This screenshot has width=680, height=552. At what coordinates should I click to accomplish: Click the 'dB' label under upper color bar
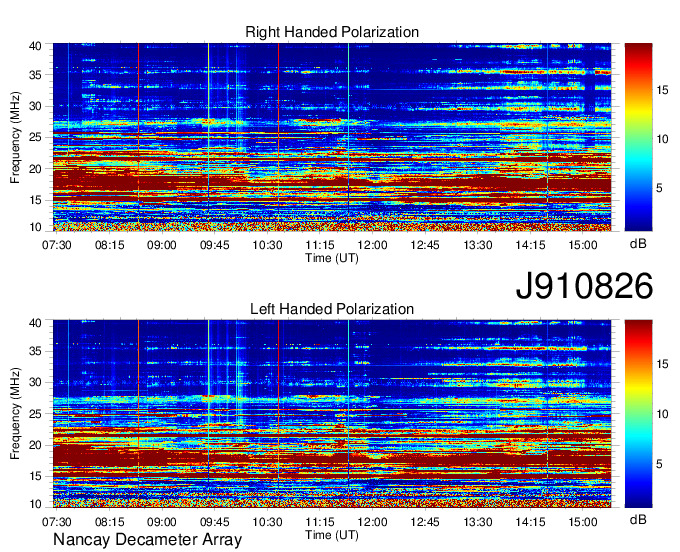[x=638, y=244]
